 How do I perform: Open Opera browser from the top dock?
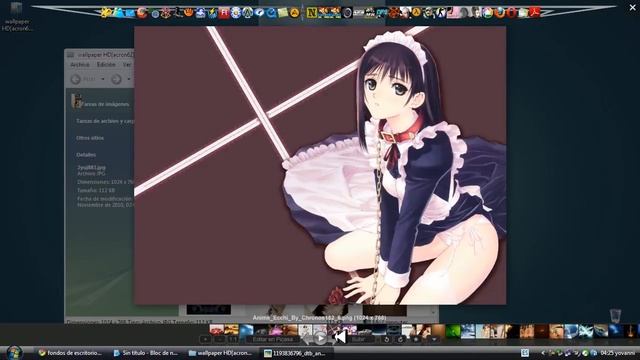[x=511, y=13]
